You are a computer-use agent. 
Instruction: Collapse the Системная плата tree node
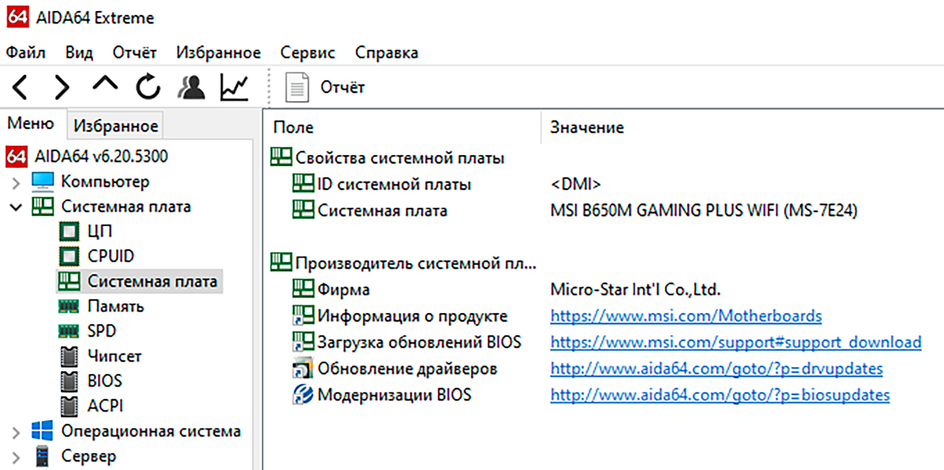pos(16,208)
